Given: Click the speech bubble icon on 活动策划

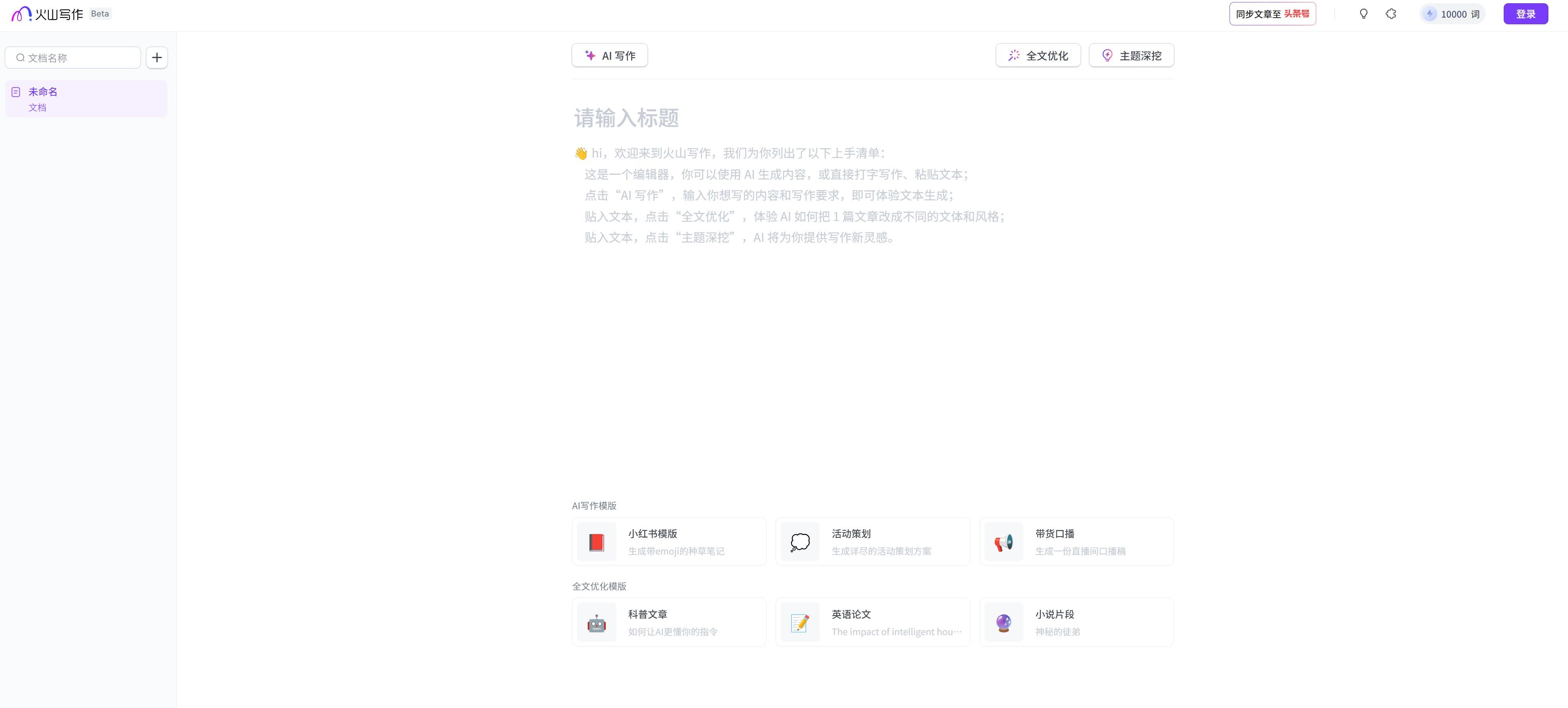Looking at the screenshot, I should 799,541.
